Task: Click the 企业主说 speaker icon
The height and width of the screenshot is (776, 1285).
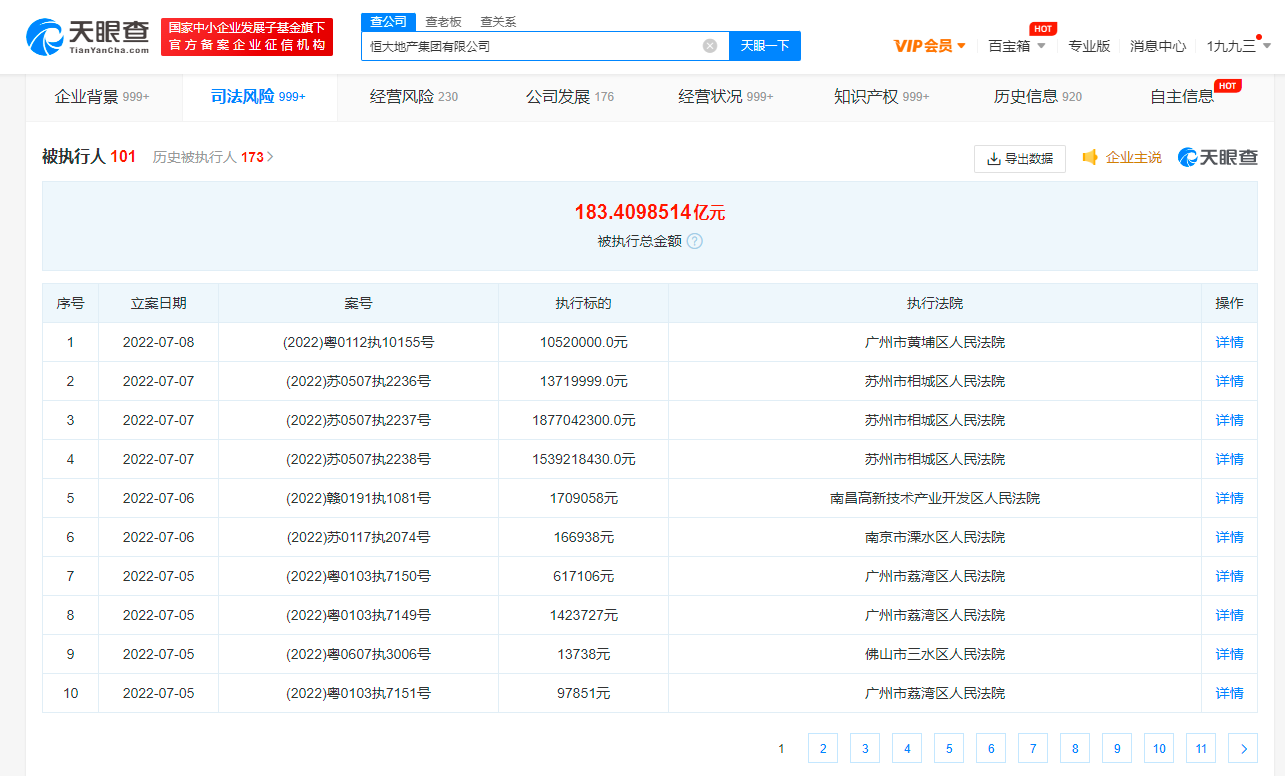Action: pos(1090,158)
